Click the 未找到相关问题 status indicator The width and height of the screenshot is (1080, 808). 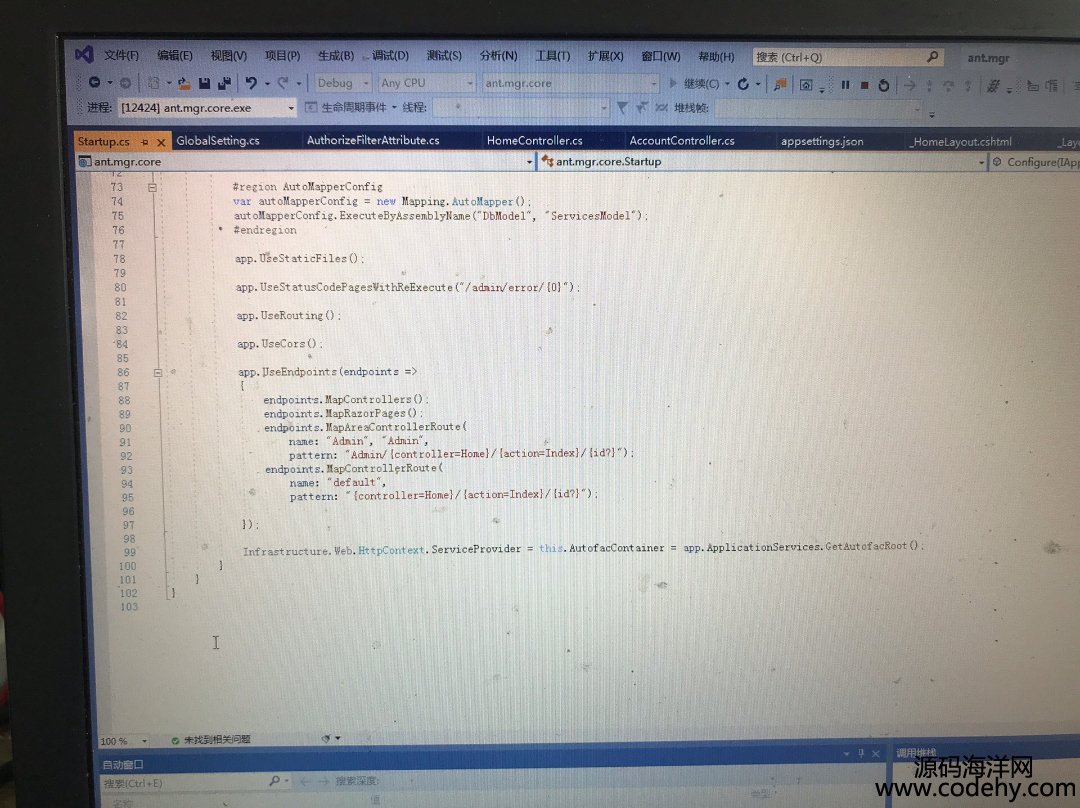coord(209,740)
